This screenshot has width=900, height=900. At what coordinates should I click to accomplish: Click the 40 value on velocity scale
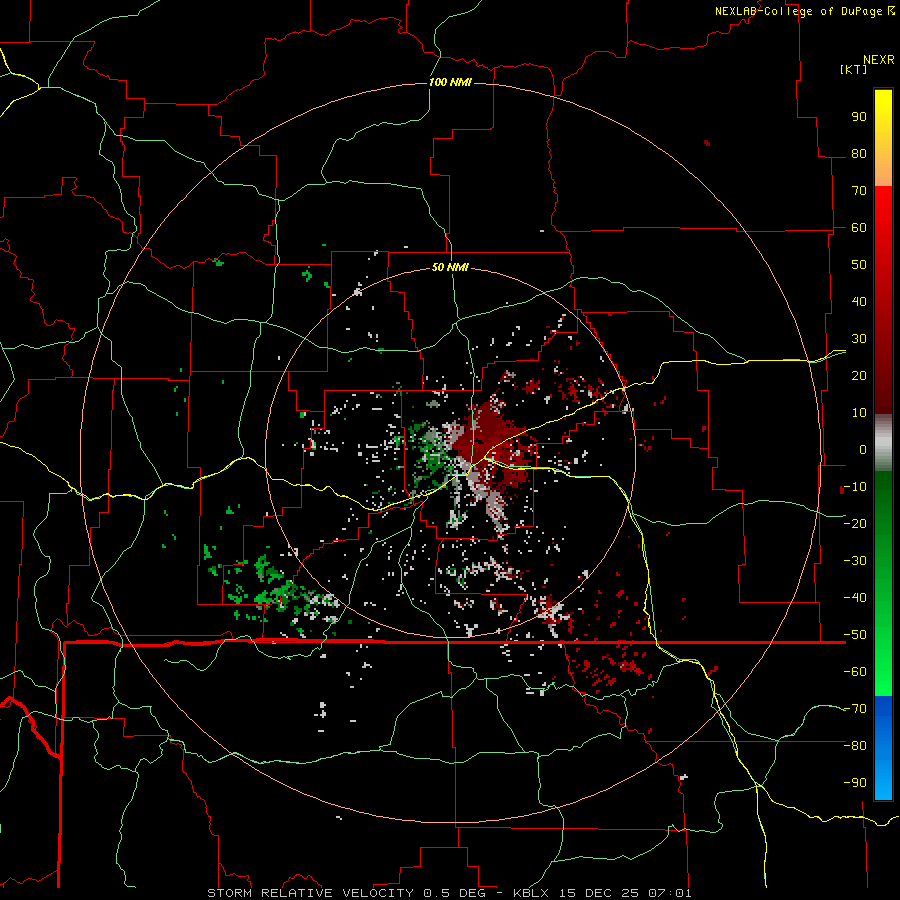[859, 302]
